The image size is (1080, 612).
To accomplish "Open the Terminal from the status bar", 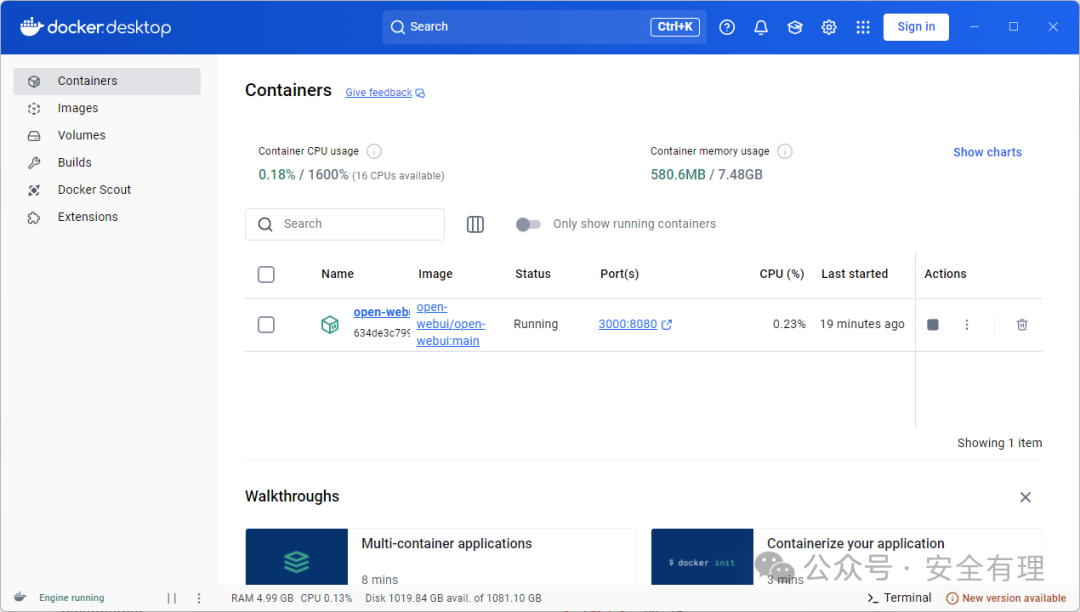I will point(899,598).
